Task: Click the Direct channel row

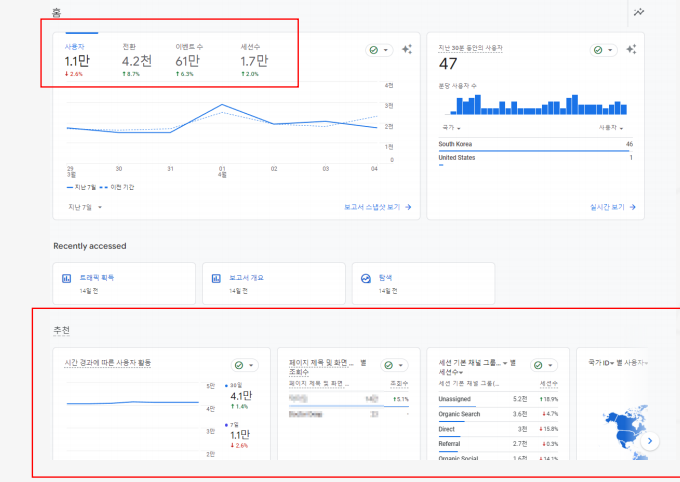Action: 498,429
